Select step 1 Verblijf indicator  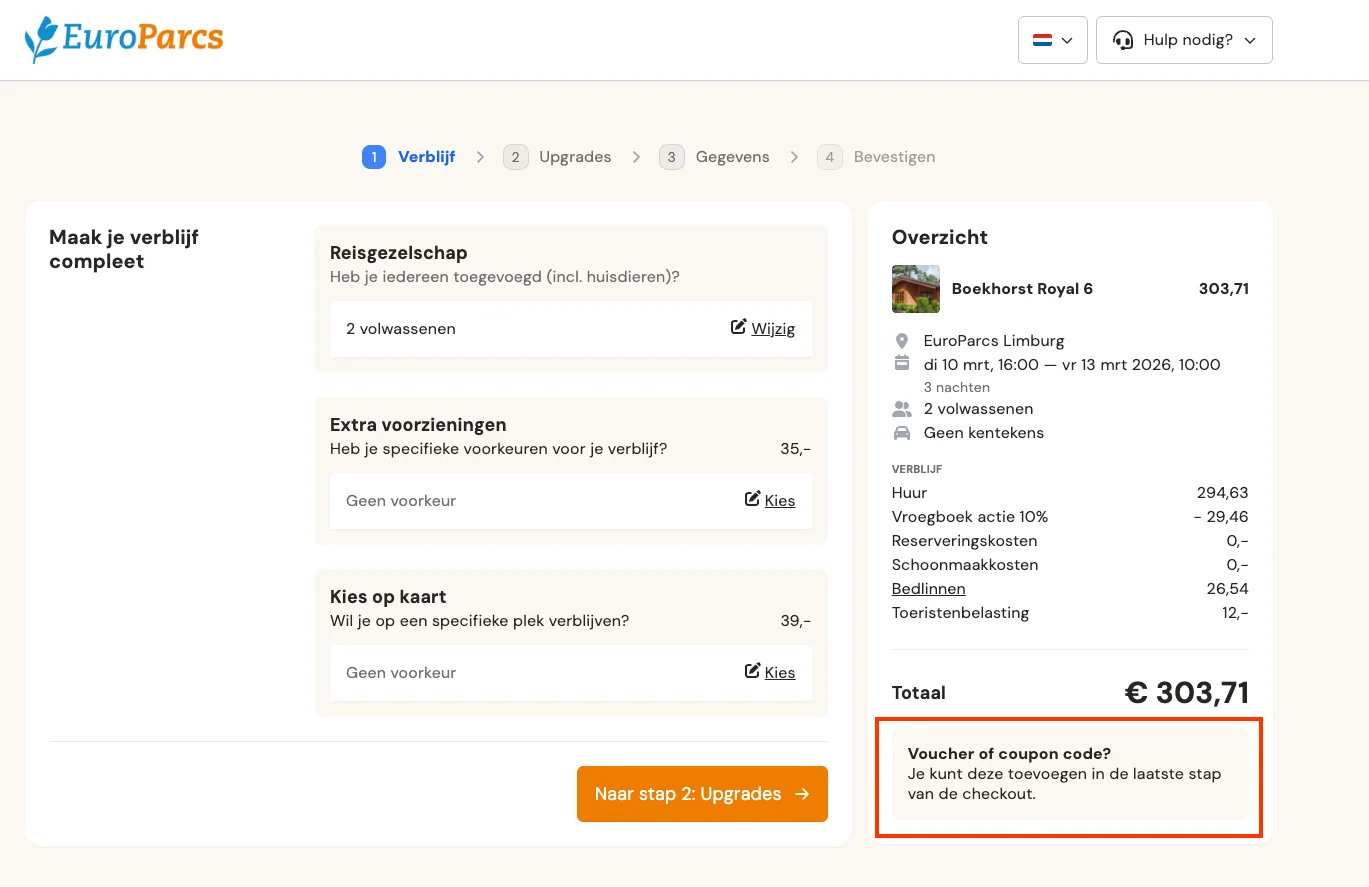[x=373, y=157]
